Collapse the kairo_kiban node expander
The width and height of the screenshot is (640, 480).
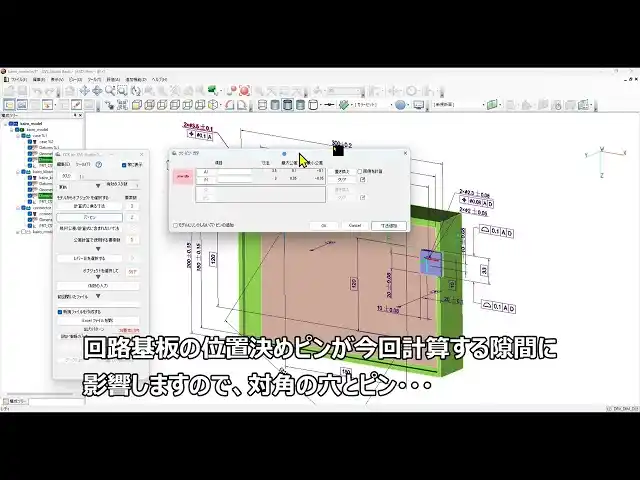coord(18,172)
